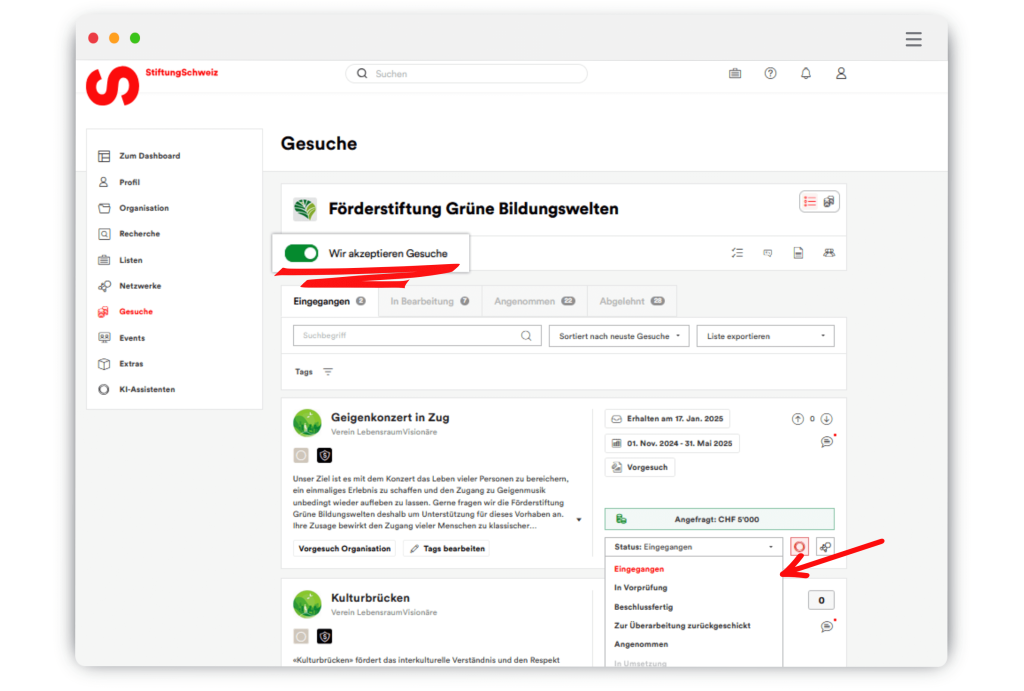Click the upvote arrow on Geigenkonzert
Screen dimensions: 1024x691
pyautogui.click(x=797, y=419)
